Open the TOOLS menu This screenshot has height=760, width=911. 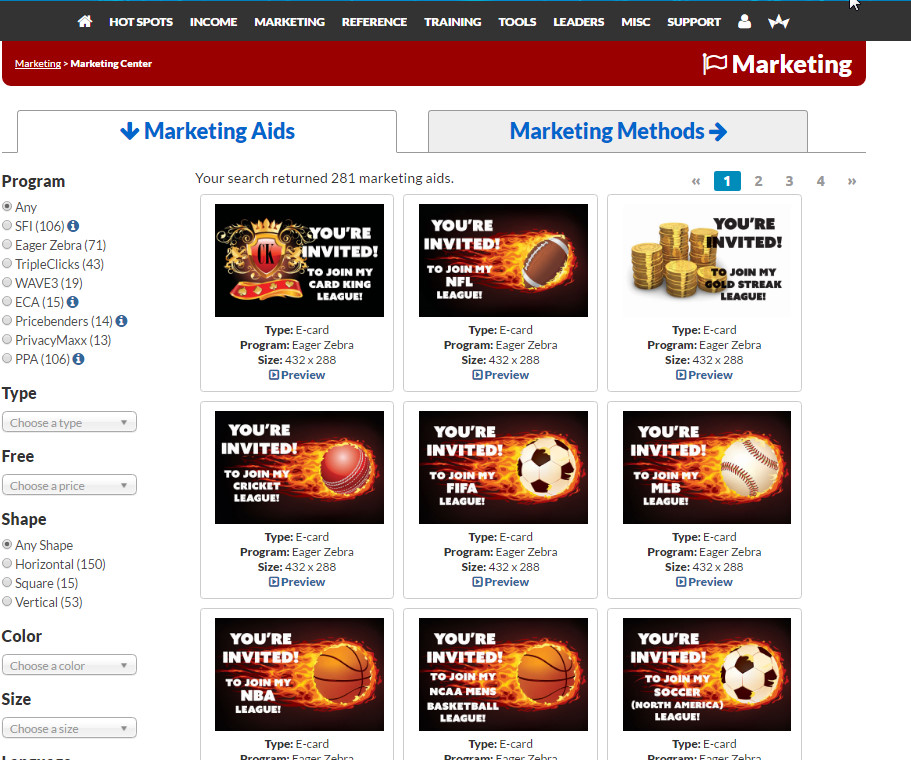pyautogui.click(x=517, y=22)
